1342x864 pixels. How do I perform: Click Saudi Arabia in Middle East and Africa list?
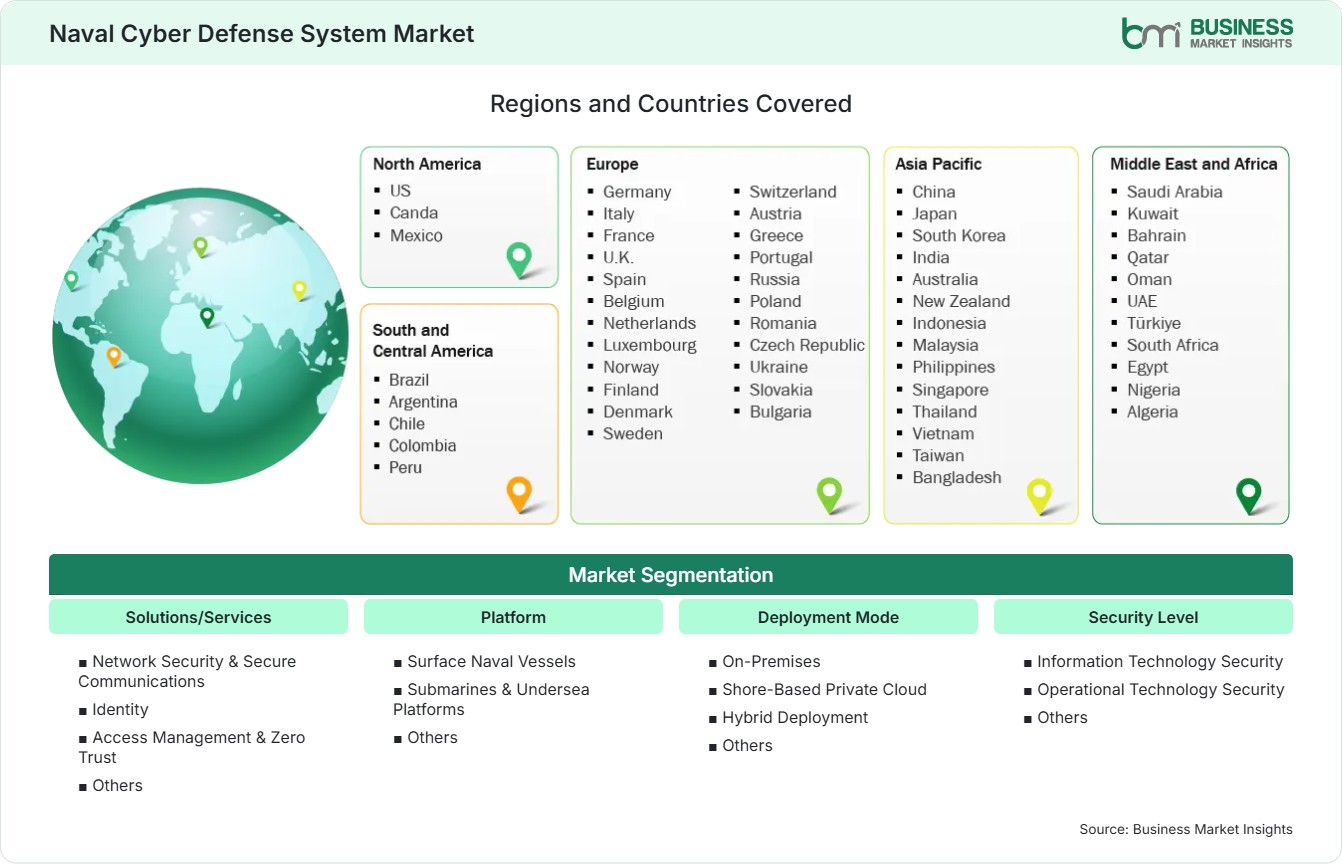point(1174,192)
